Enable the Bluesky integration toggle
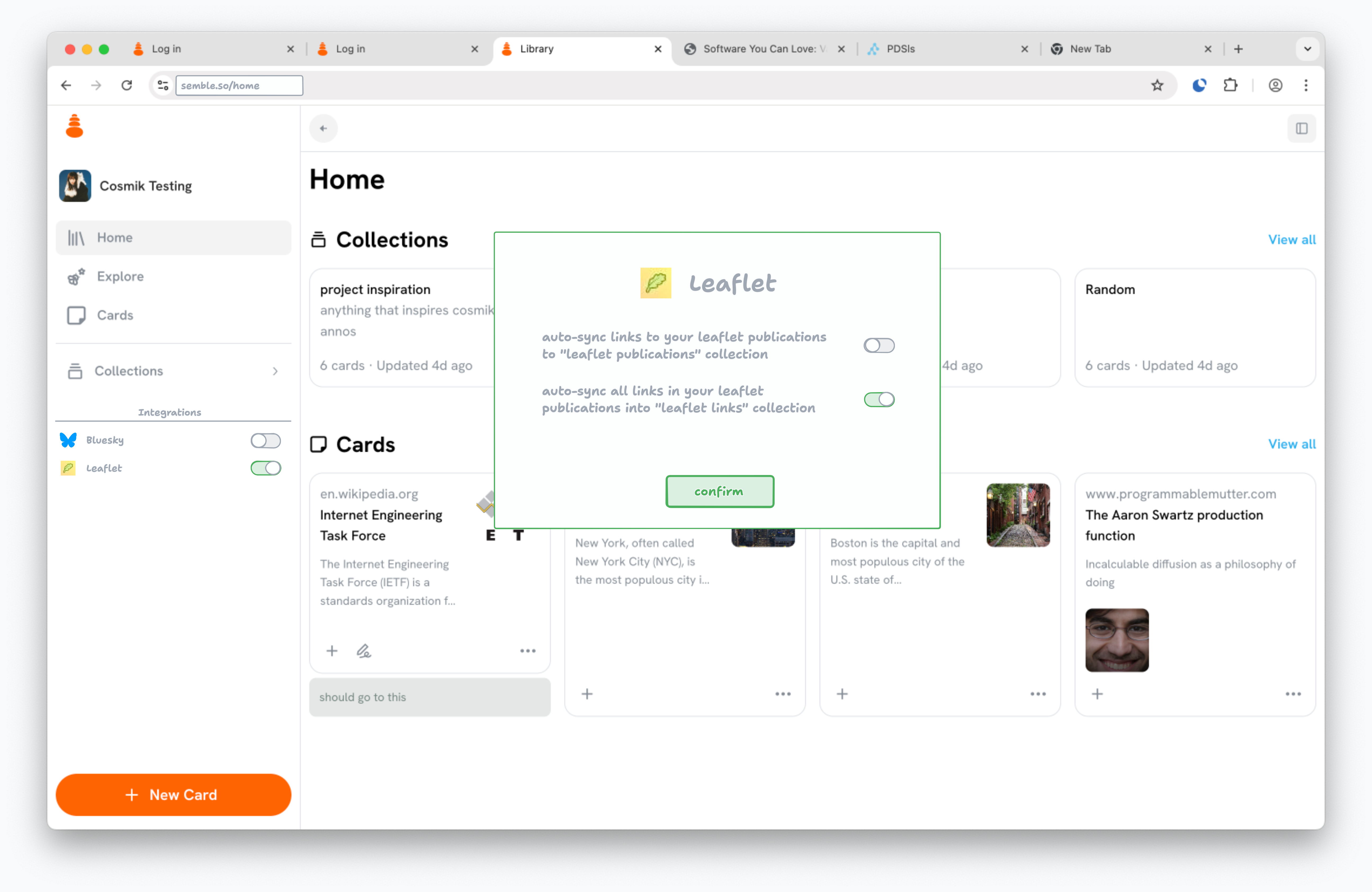The height and width of the screenshot is (892, 1372). pyautogui.click(x=265, y=441)
